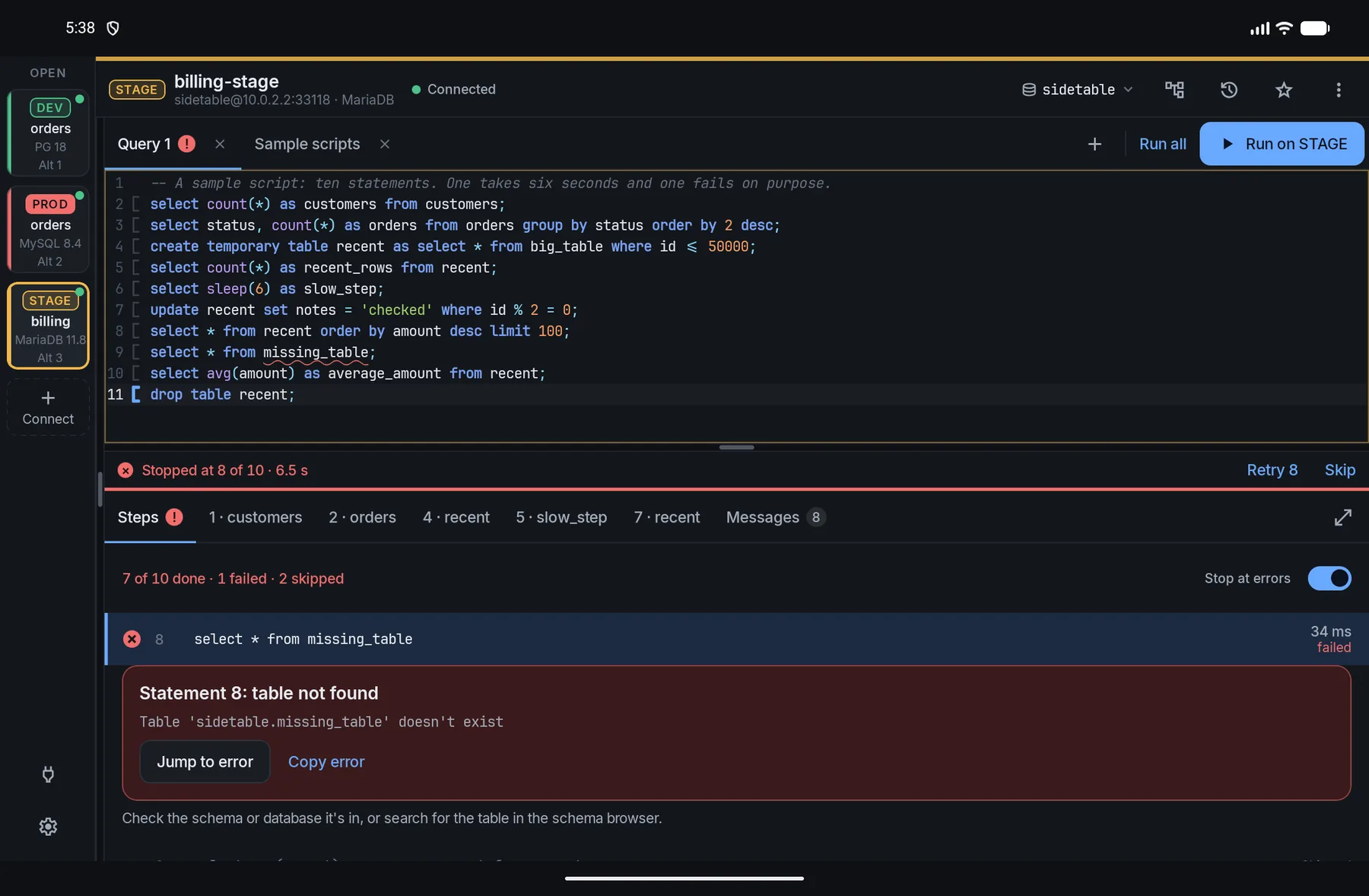
Task: Open the 2 · orders result tab
Action: coord(362,517)
